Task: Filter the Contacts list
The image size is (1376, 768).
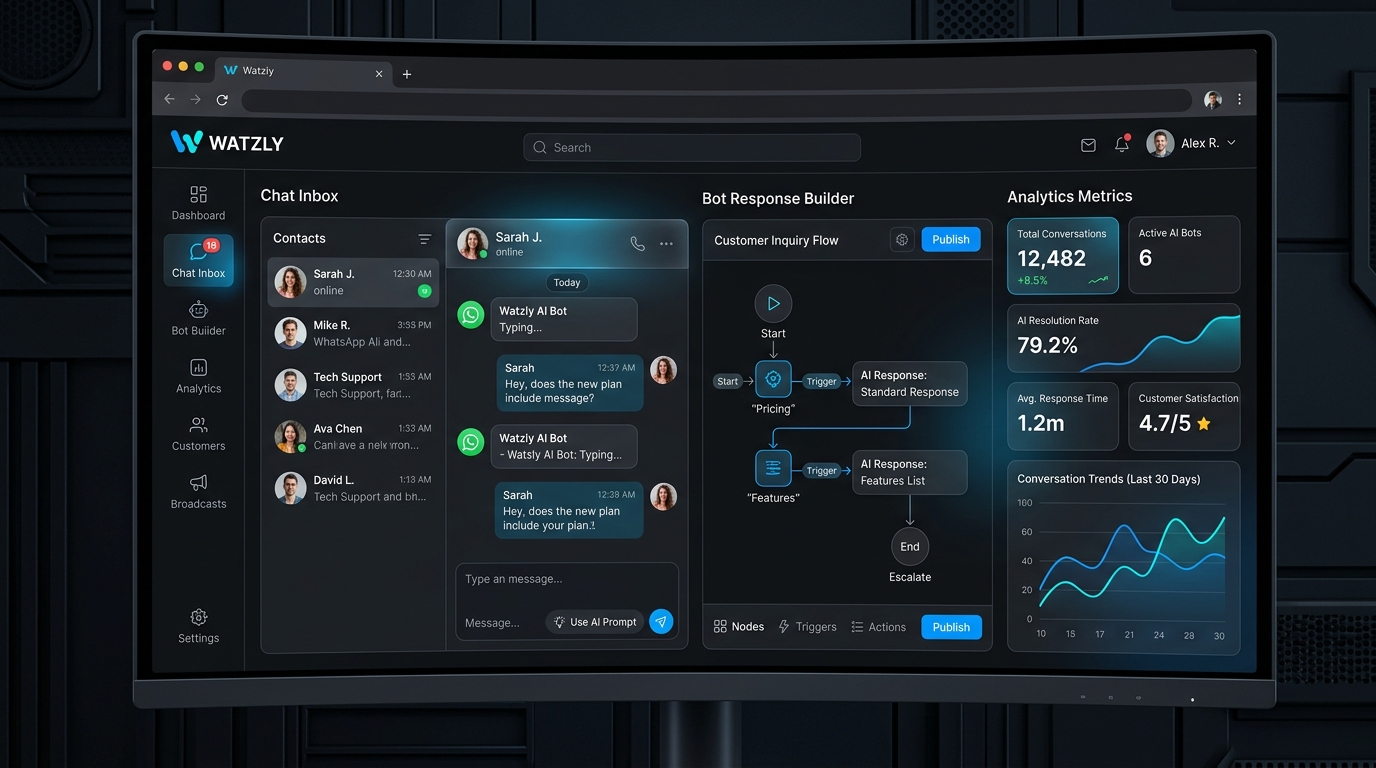Action: tap(425, 239)
